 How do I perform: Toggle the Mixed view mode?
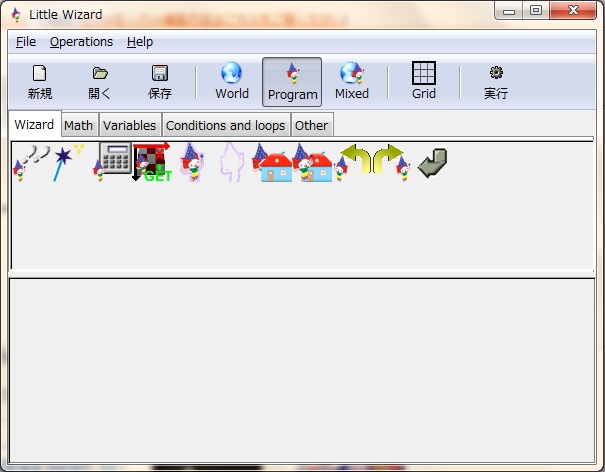(x=352, y=81)
